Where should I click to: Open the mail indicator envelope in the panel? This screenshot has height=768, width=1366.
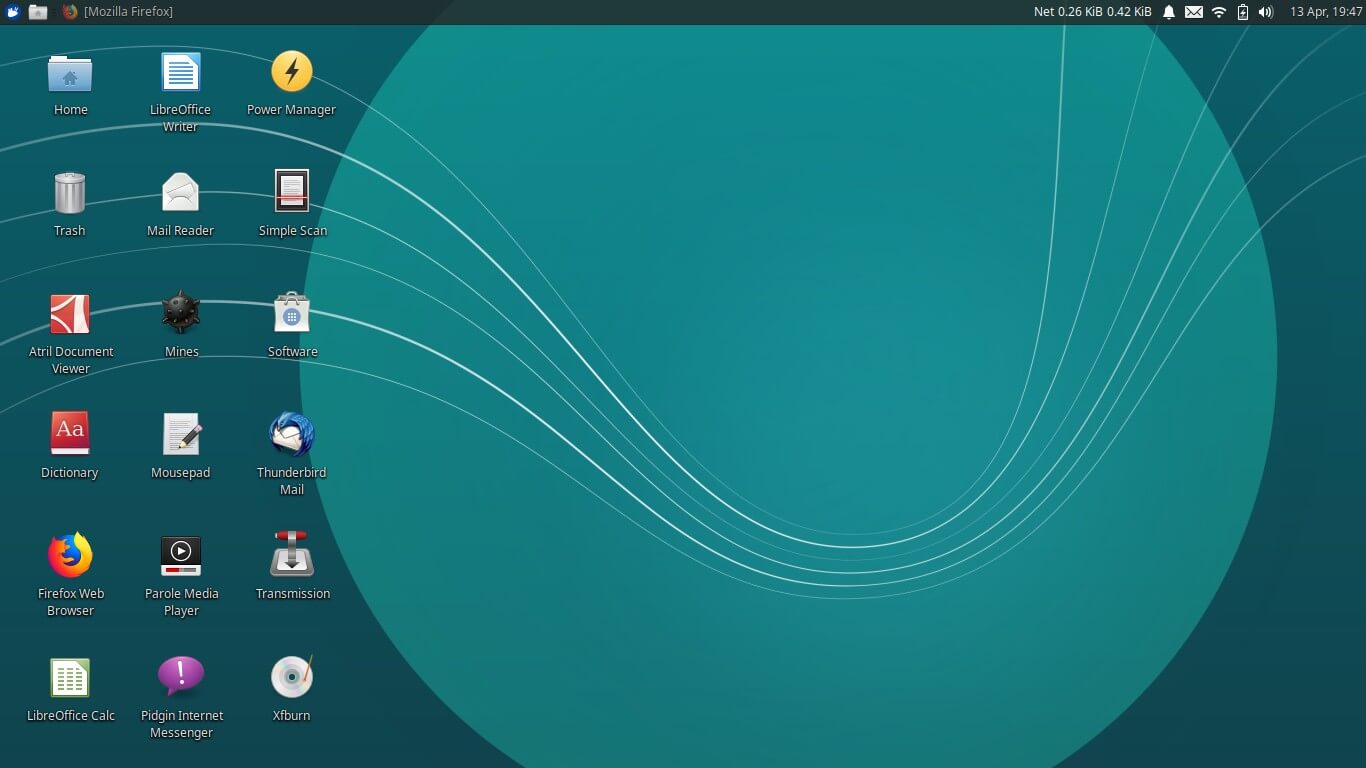click(1193, 12)
